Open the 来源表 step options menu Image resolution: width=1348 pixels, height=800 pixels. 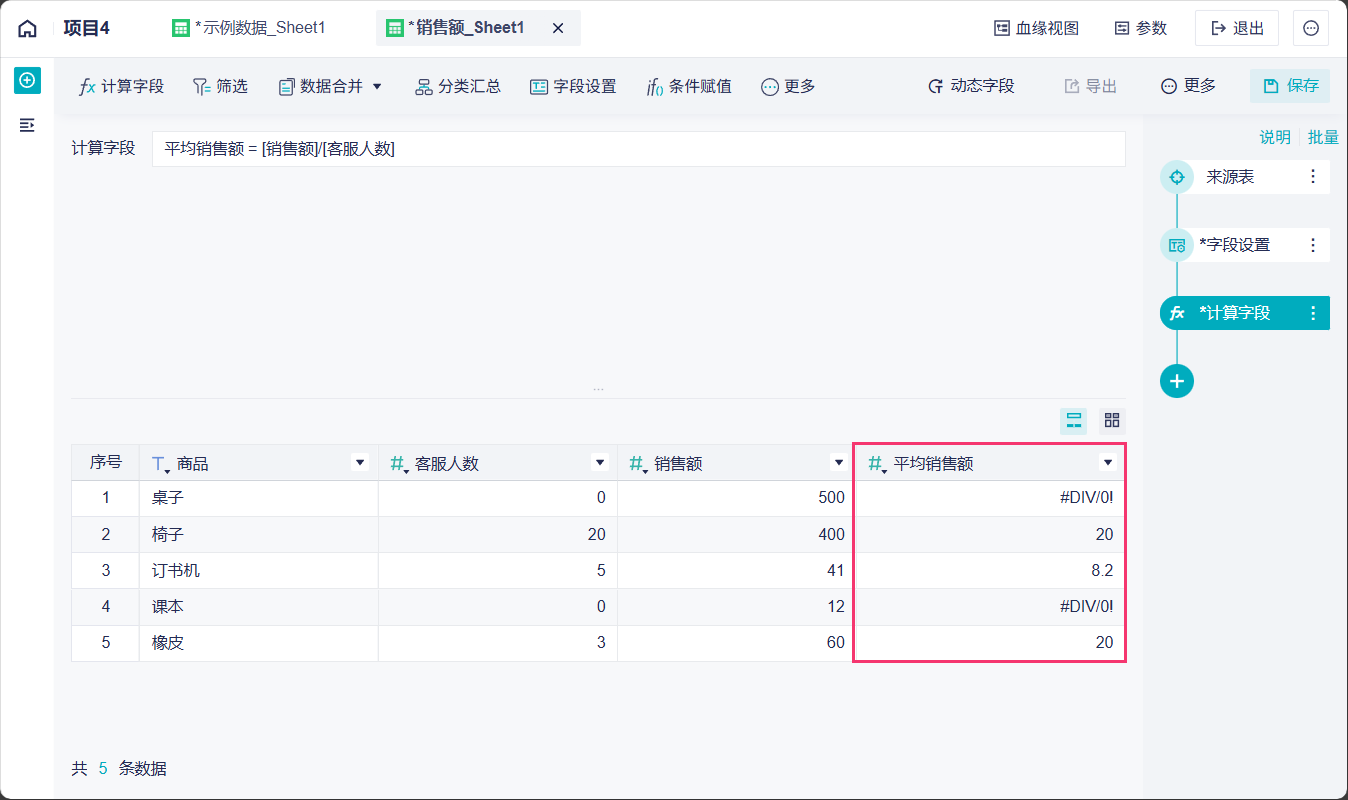point(1313,177)
